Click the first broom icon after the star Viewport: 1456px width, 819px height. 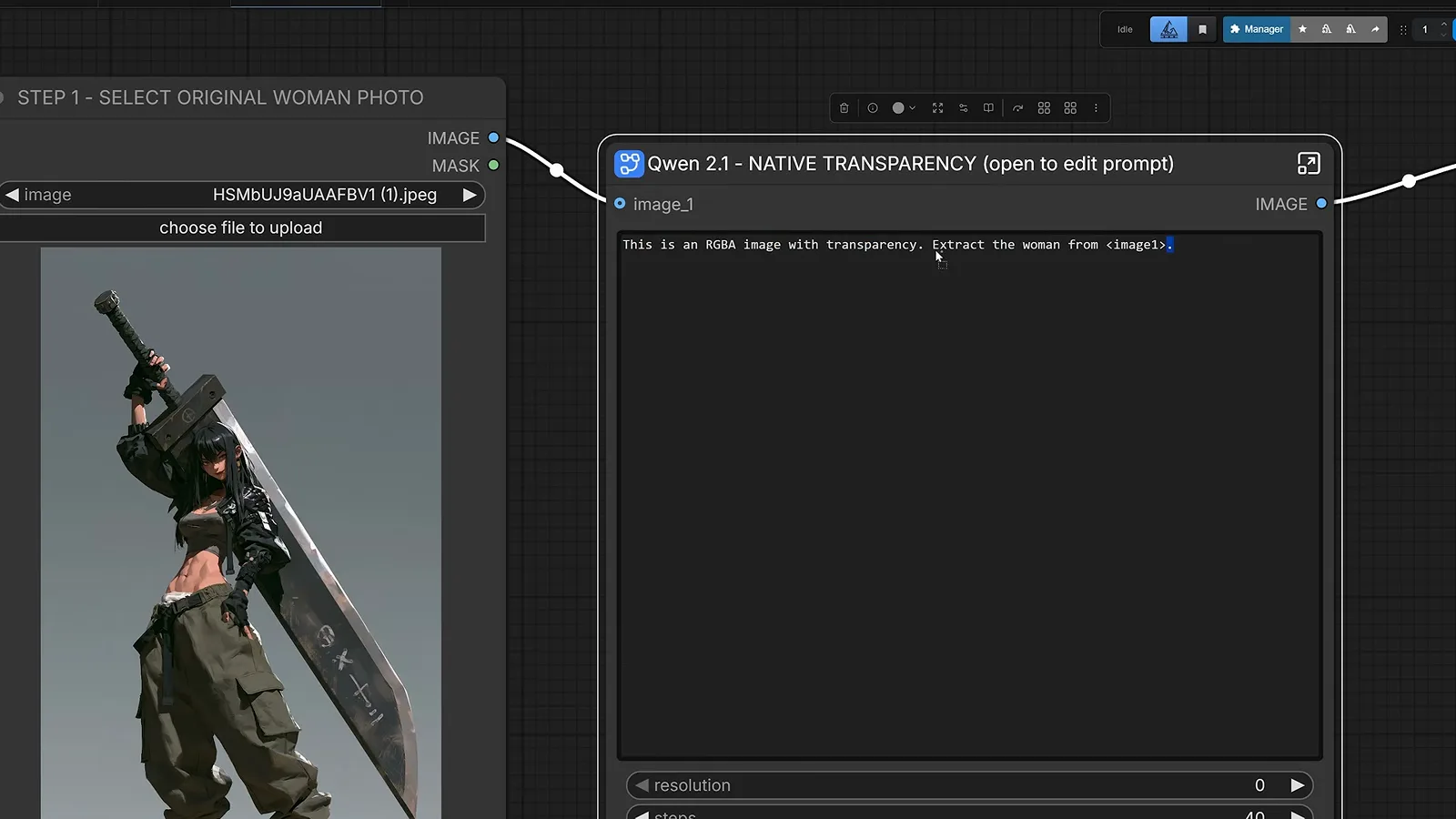tap(1327, 29)
